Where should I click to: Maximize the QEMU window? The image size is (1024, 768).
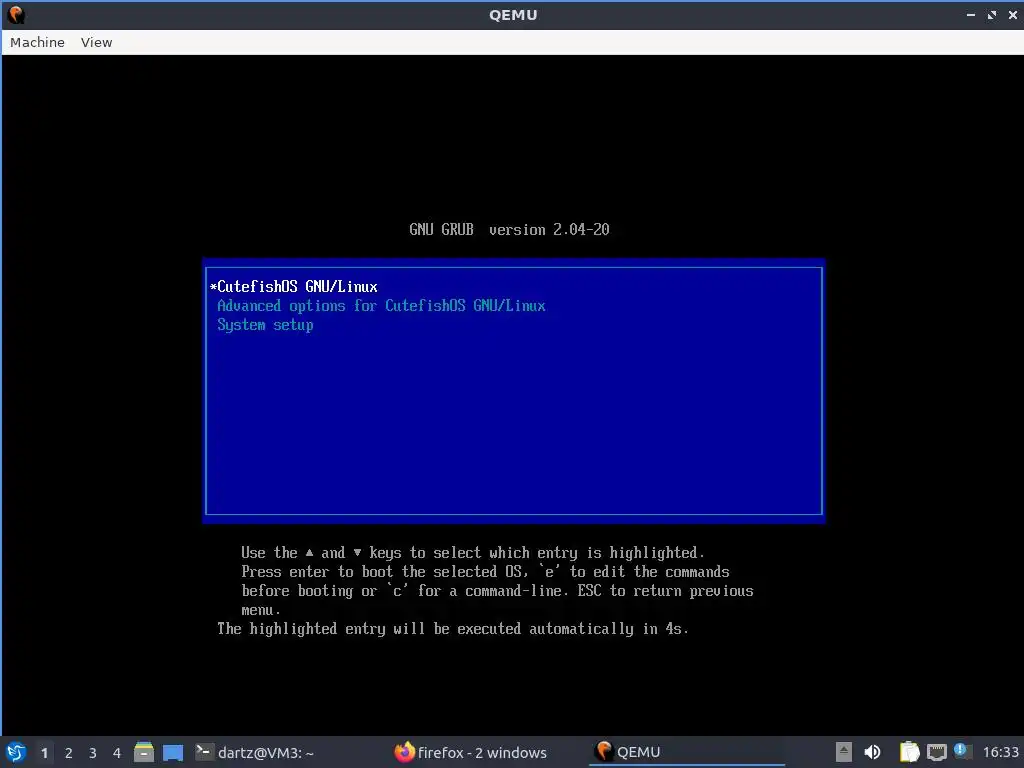click(992, 14)
